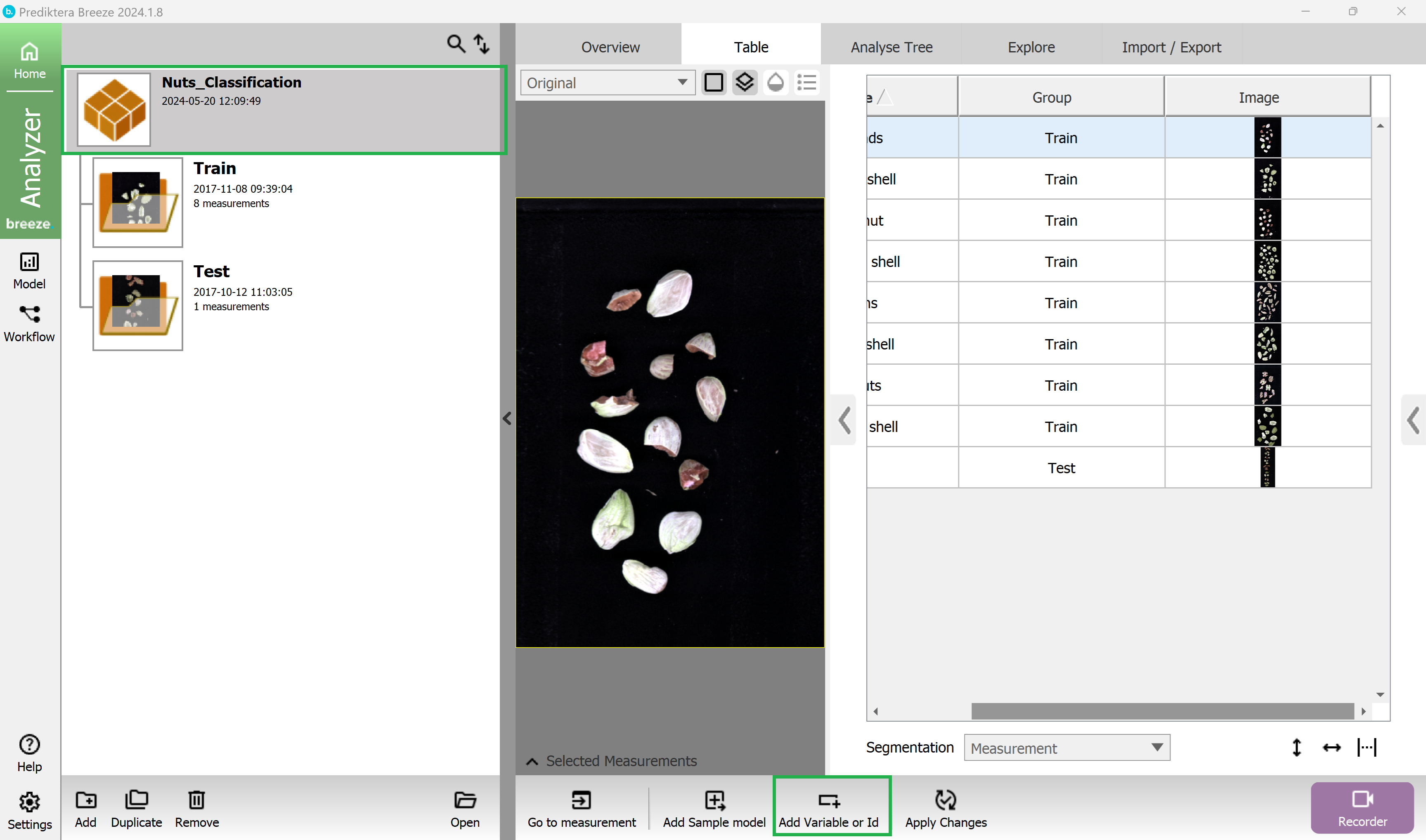Click the Apply Changes button
The height and width of the screenshot is (840, 1426).
click(946, 807)
